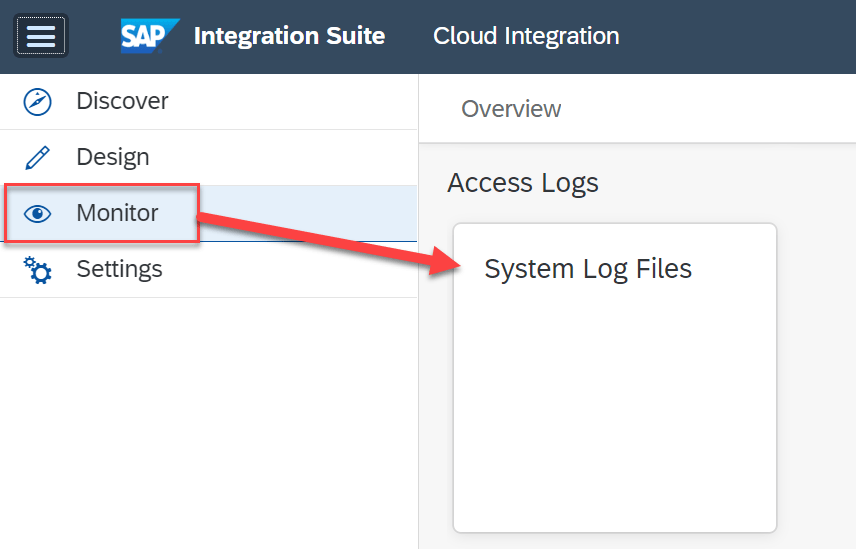Click empty header bar right of Cloud Integration
Viewport: 856px width, 549px height.
click(x=740, y=36)
